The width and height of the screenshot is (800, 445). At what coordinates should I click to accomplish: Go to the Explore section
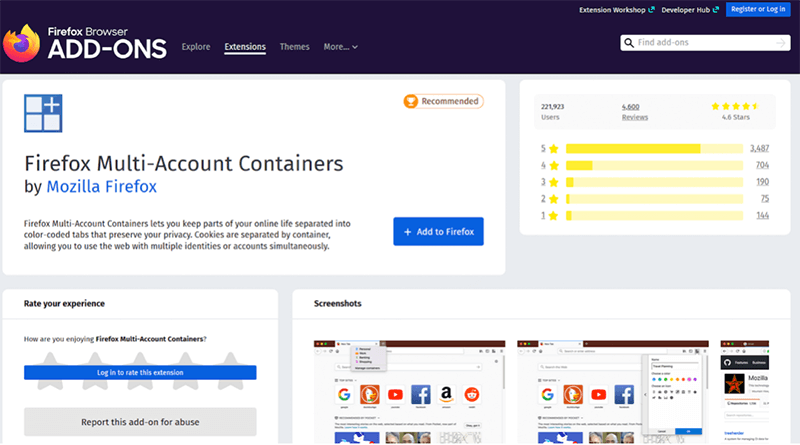point(196,46)
